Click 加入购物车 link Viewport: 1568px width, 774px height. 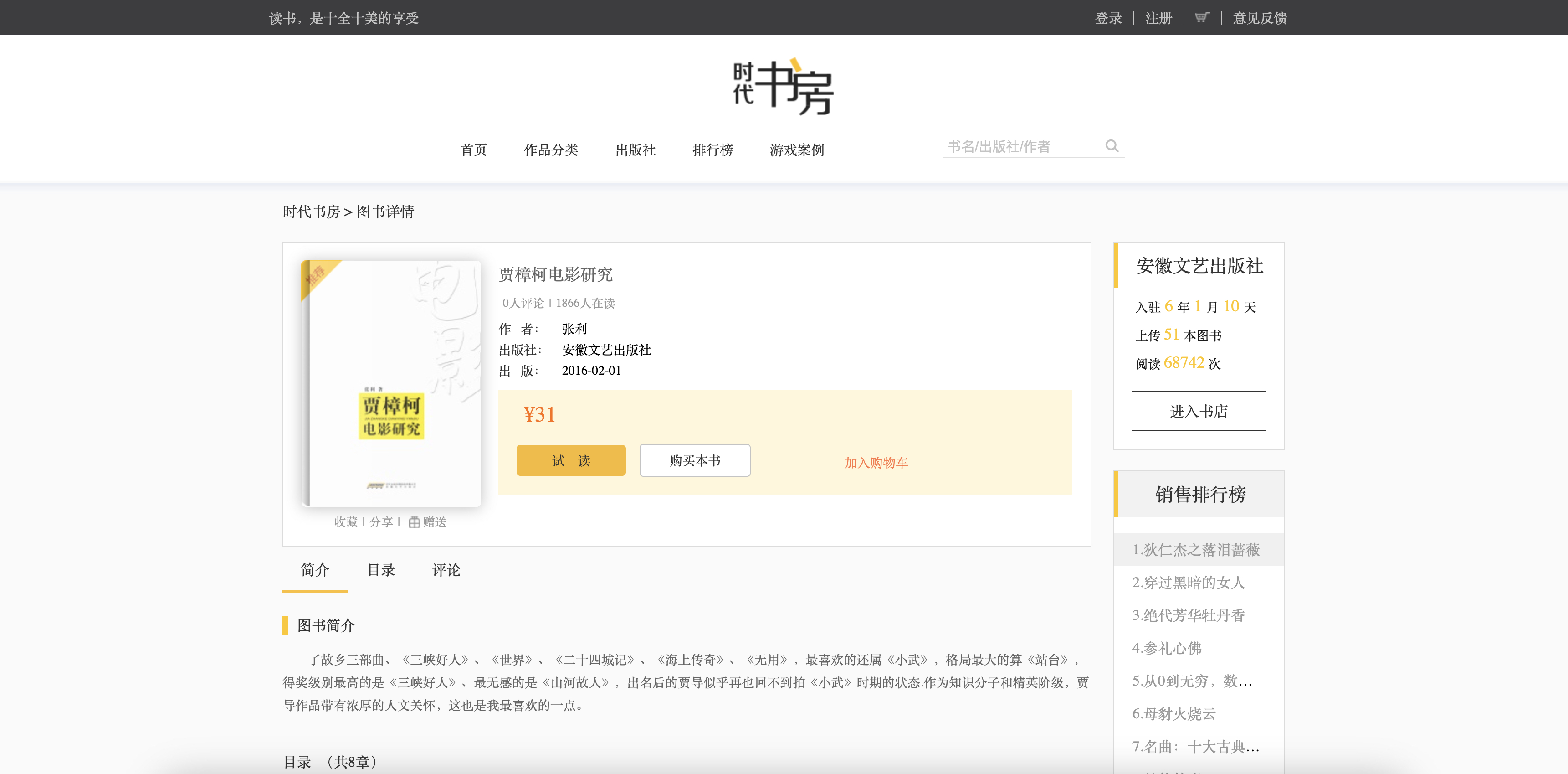[x=876, y=463]
